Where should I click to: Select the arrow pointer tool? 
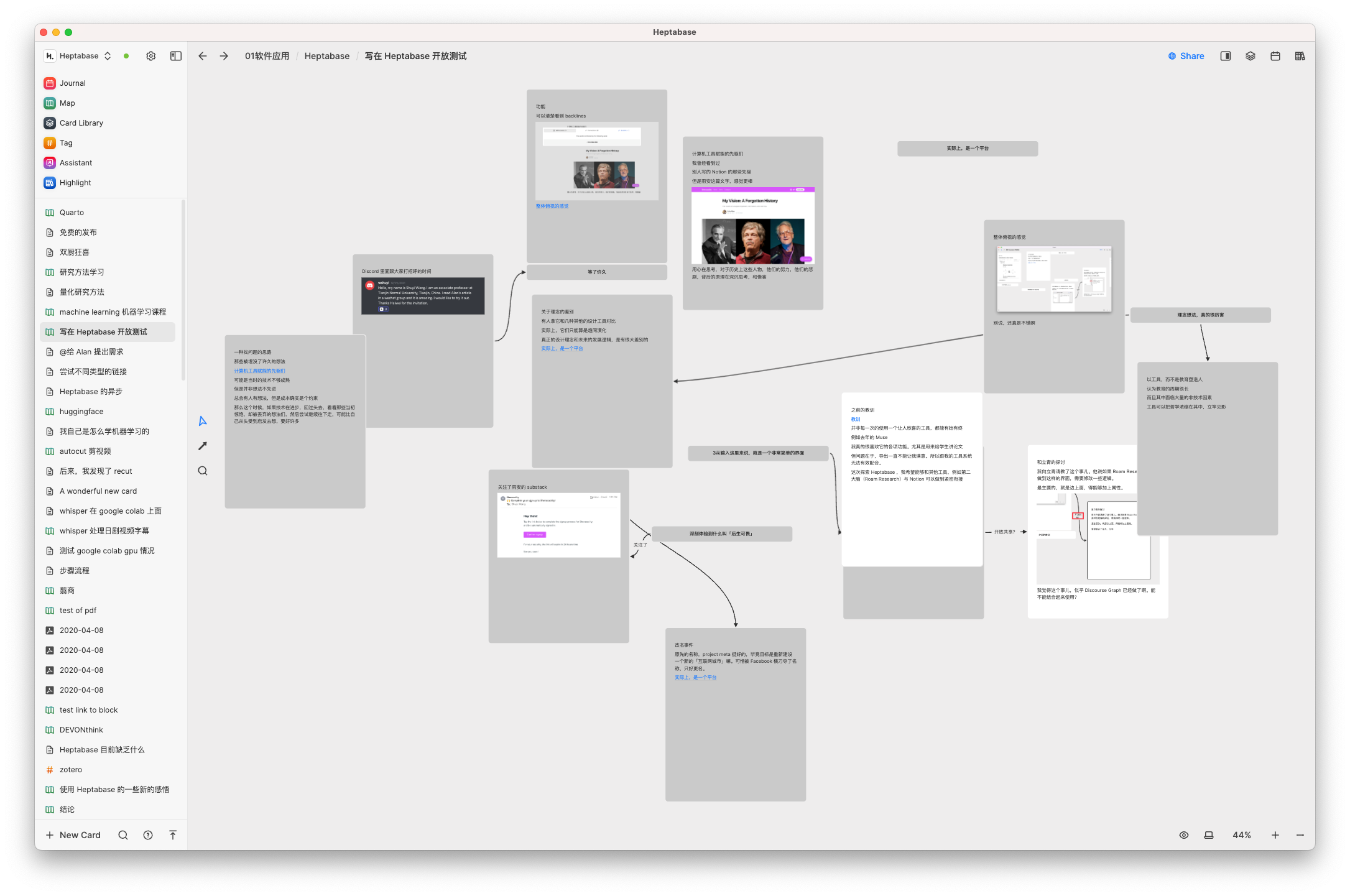(x=203, y=421)
